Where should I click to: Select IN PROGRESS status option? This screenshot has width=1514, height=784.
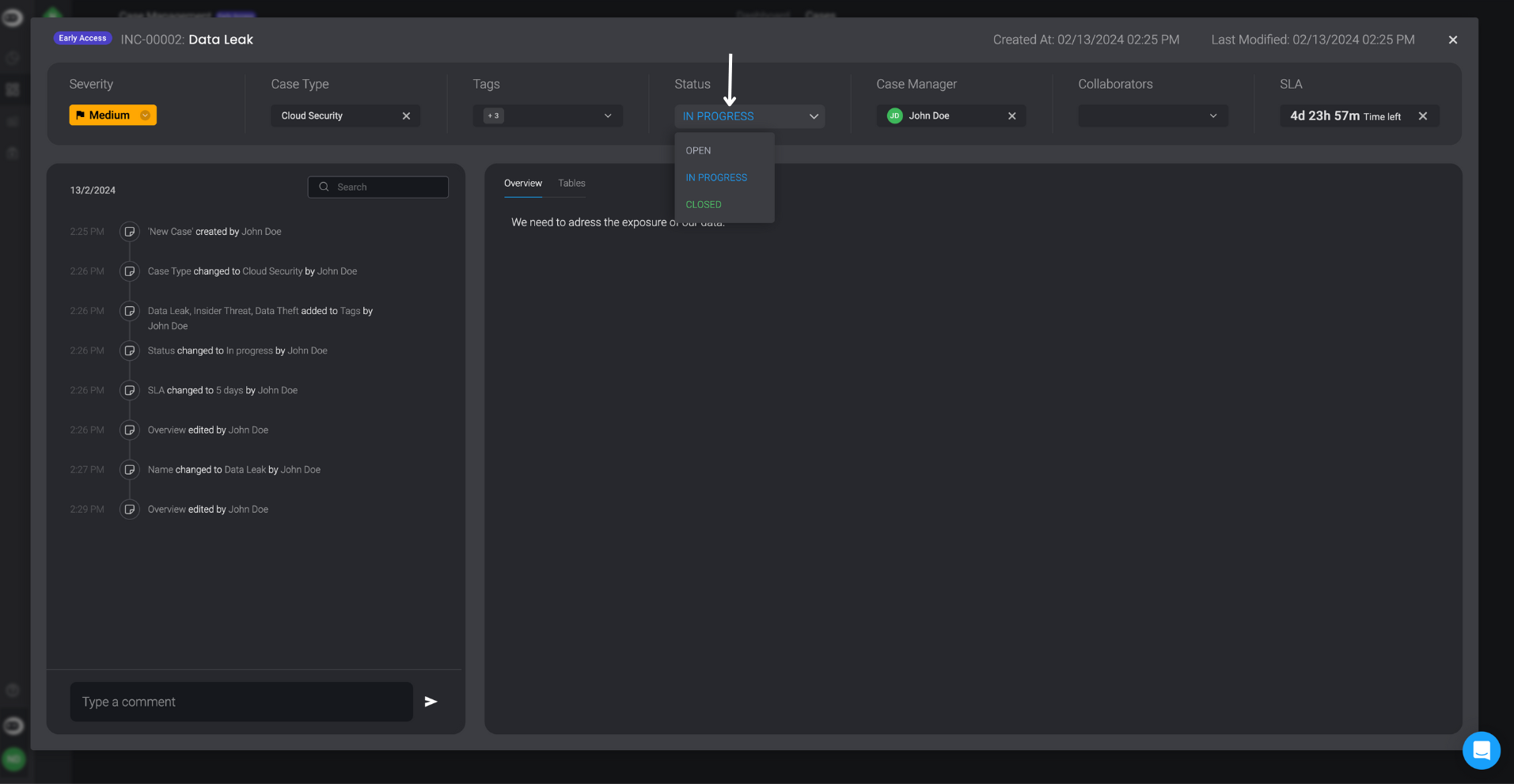[x=716, y=177]
